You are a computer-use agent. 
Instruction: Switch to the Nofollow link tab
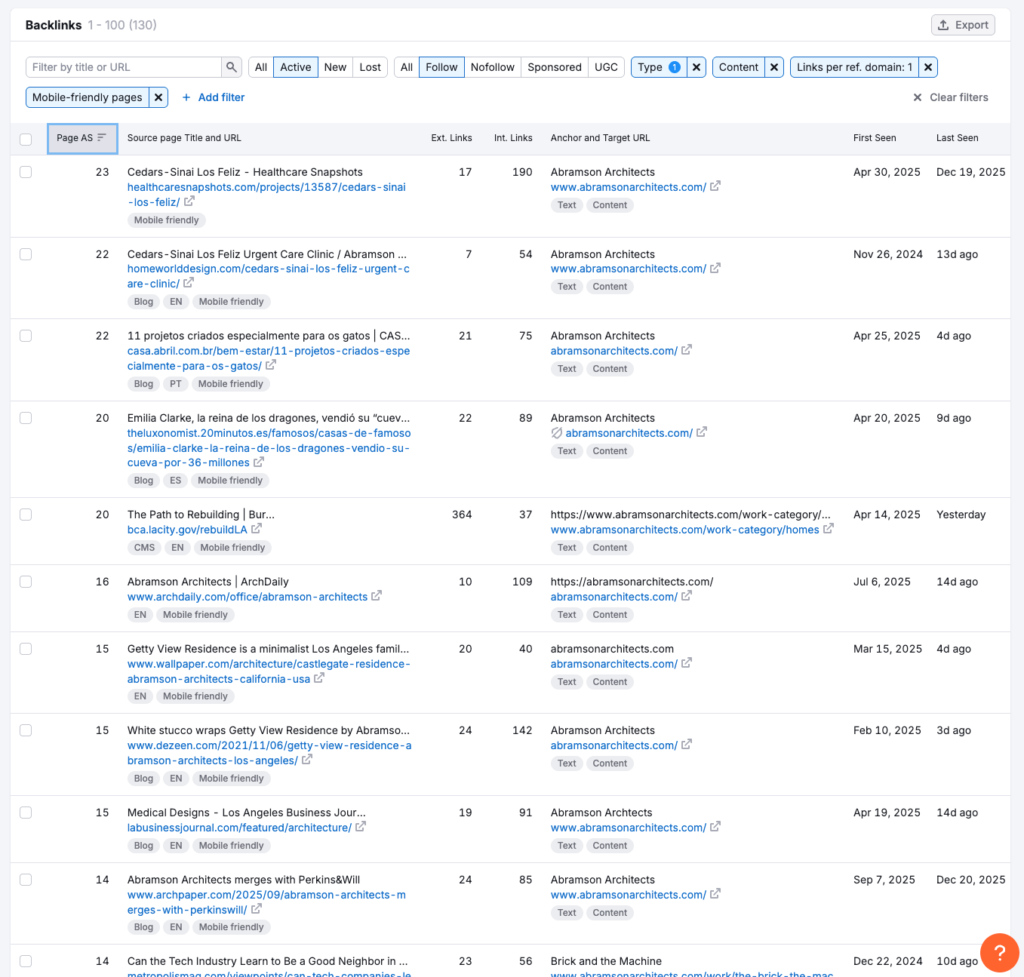point(492,67)
